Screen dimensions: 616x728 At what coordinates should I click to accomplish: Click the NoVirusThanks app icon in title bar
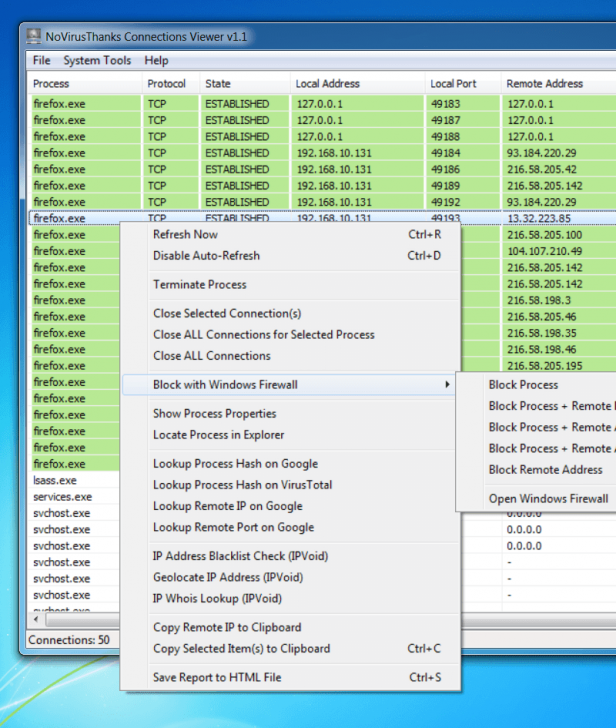click(x=33, y=37)
